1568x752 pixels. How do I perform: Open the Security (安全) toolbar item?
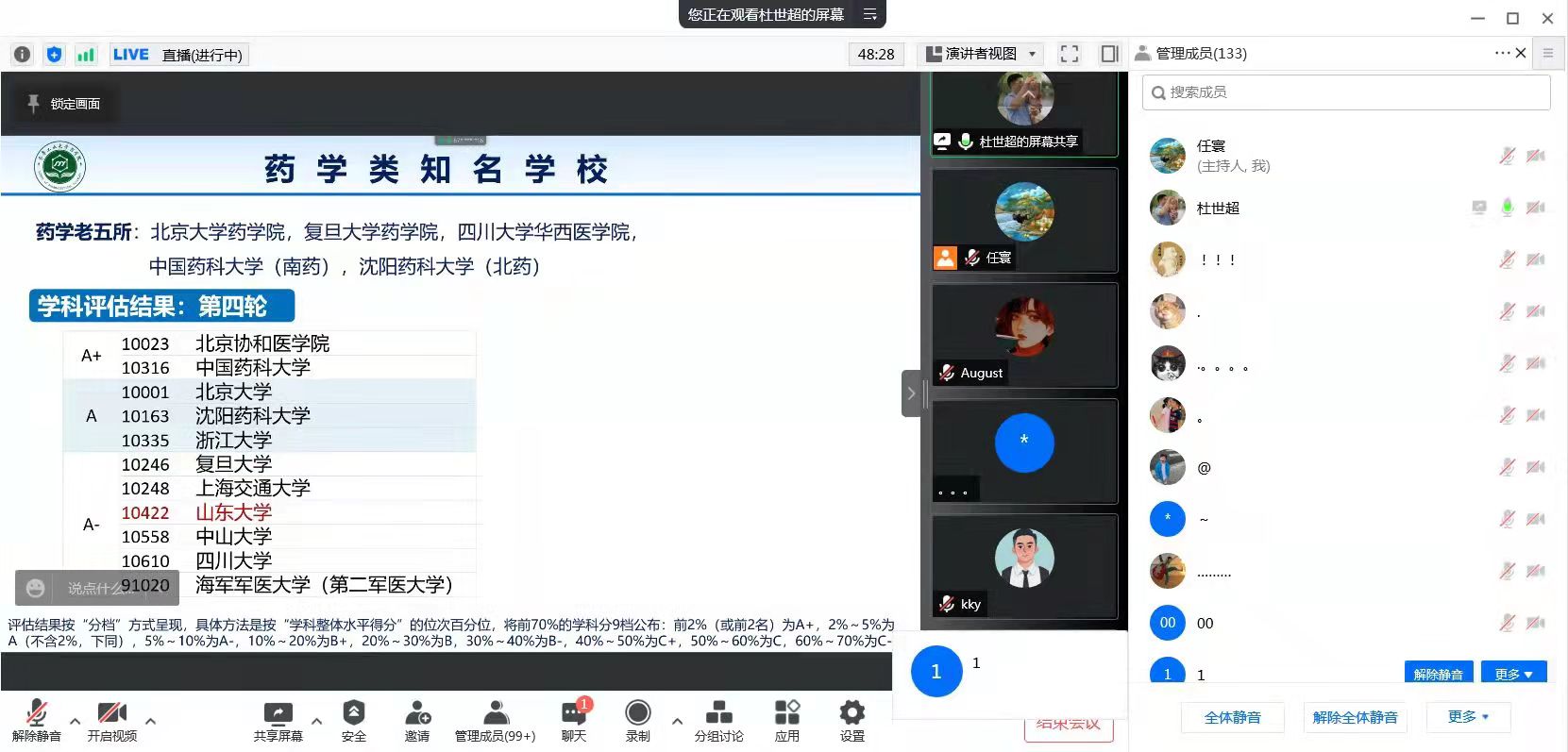(x=354, y=722)
